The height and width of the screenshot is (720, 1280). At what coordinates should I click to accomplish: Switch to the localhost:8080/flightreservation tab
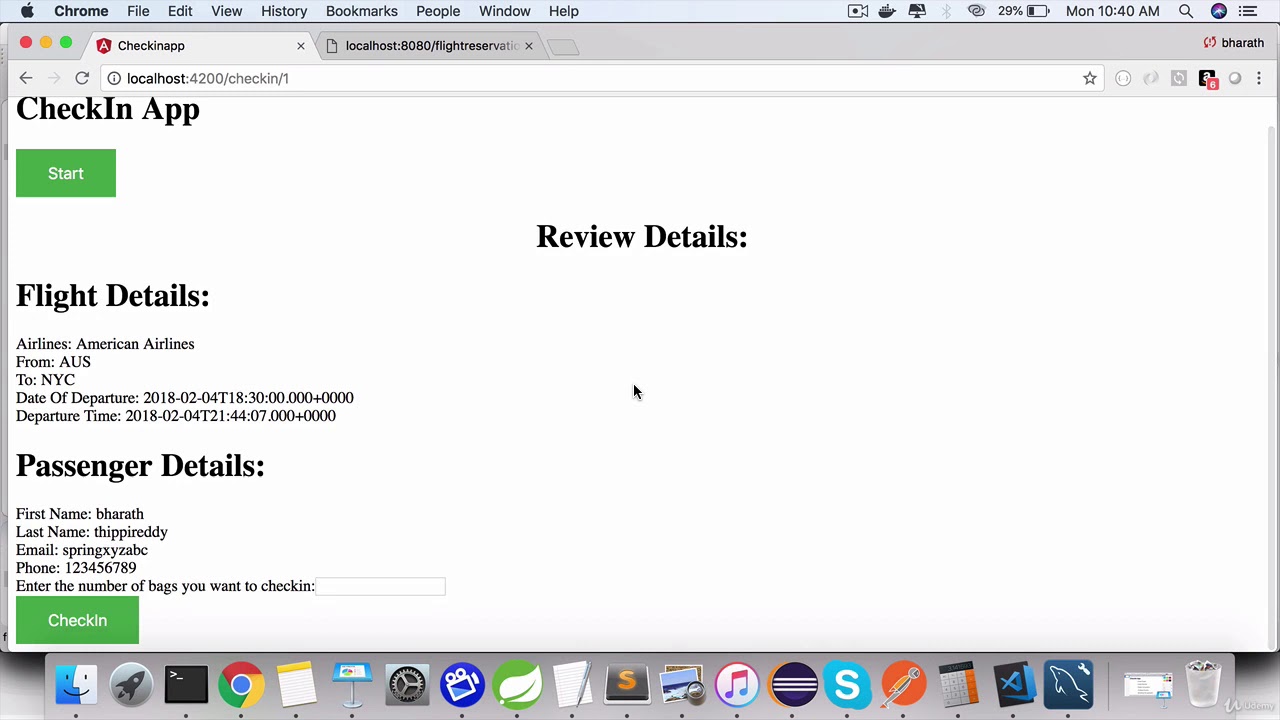point(431,45)
